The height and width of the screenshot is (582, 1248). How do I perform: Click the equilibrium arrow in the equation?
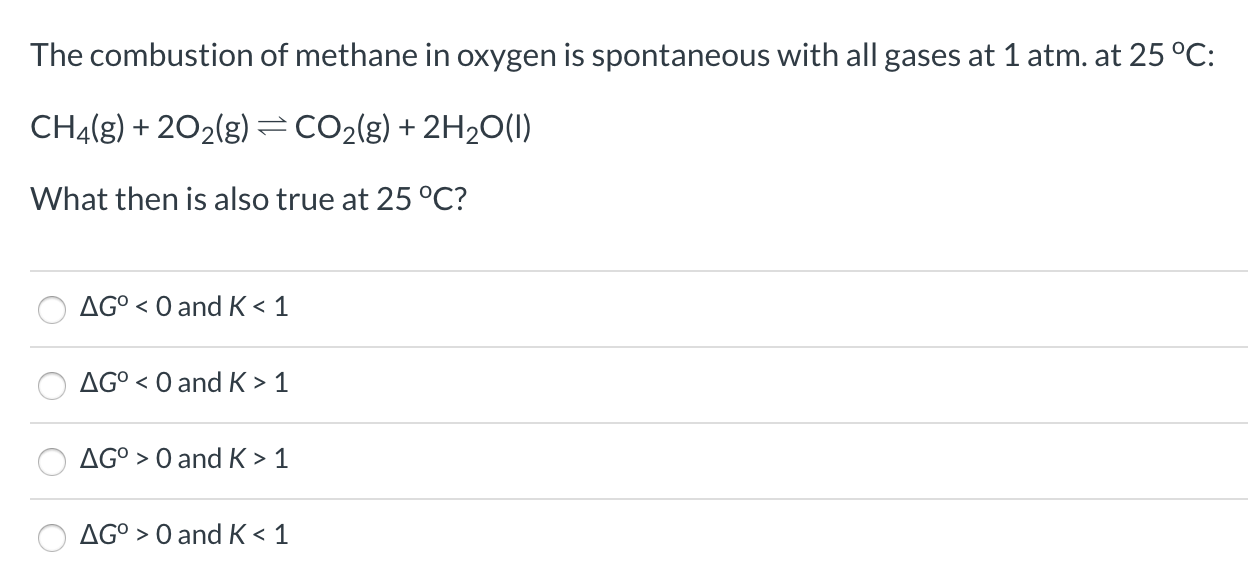[271, 127]
